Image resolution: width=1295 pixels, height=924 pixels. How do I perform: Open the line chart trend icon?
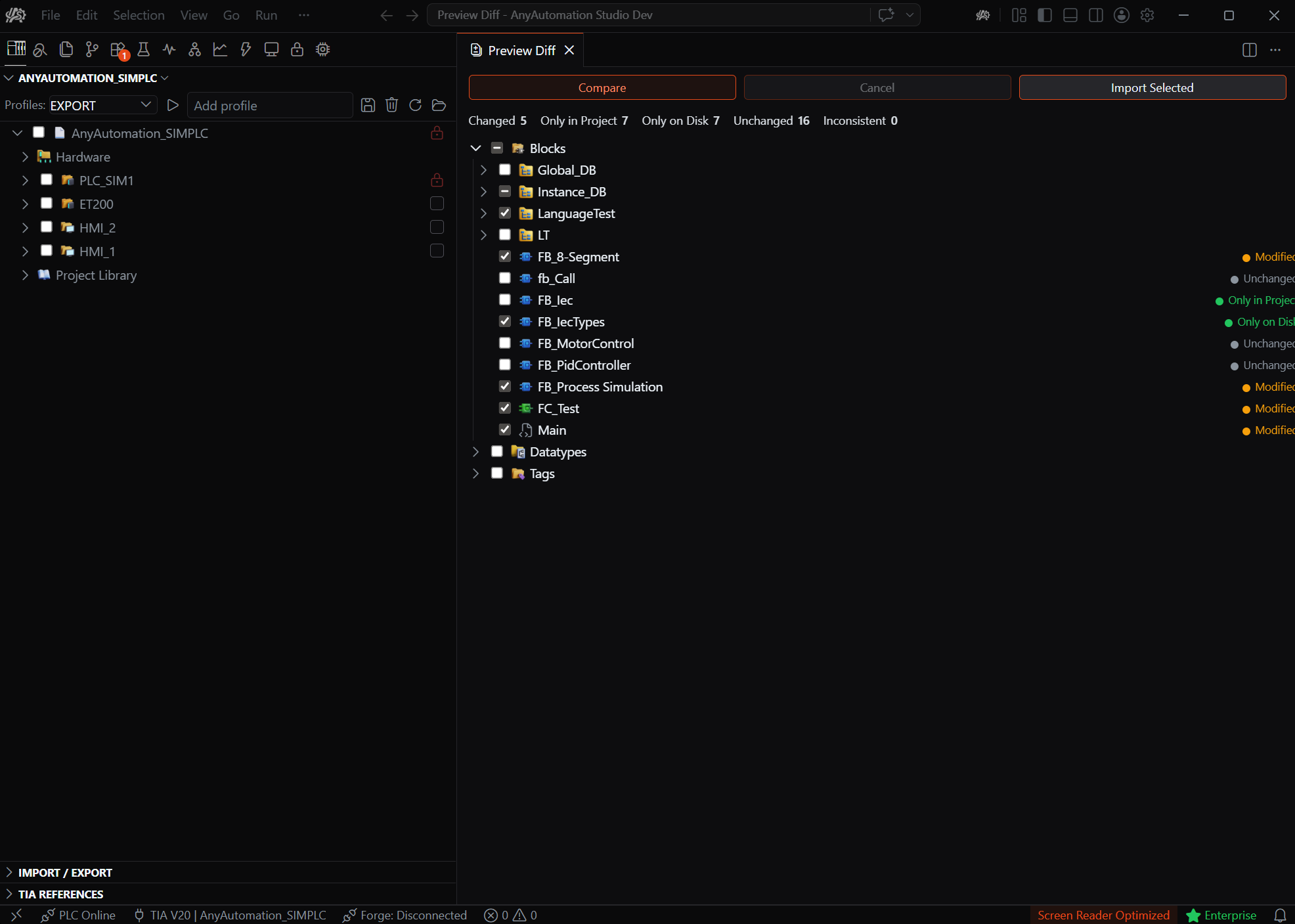pyautogui.click(x=220, y=49)
